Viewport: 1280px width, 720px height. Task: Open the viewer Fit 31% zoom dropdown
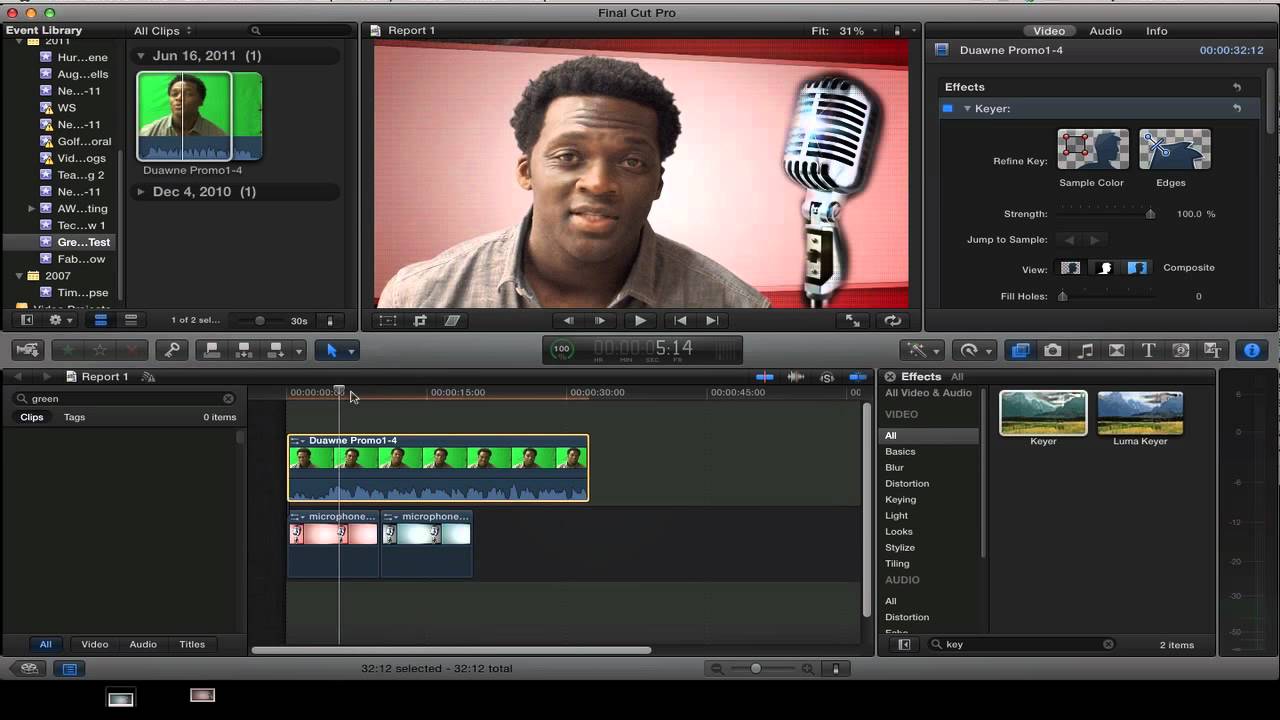[845, 31]
